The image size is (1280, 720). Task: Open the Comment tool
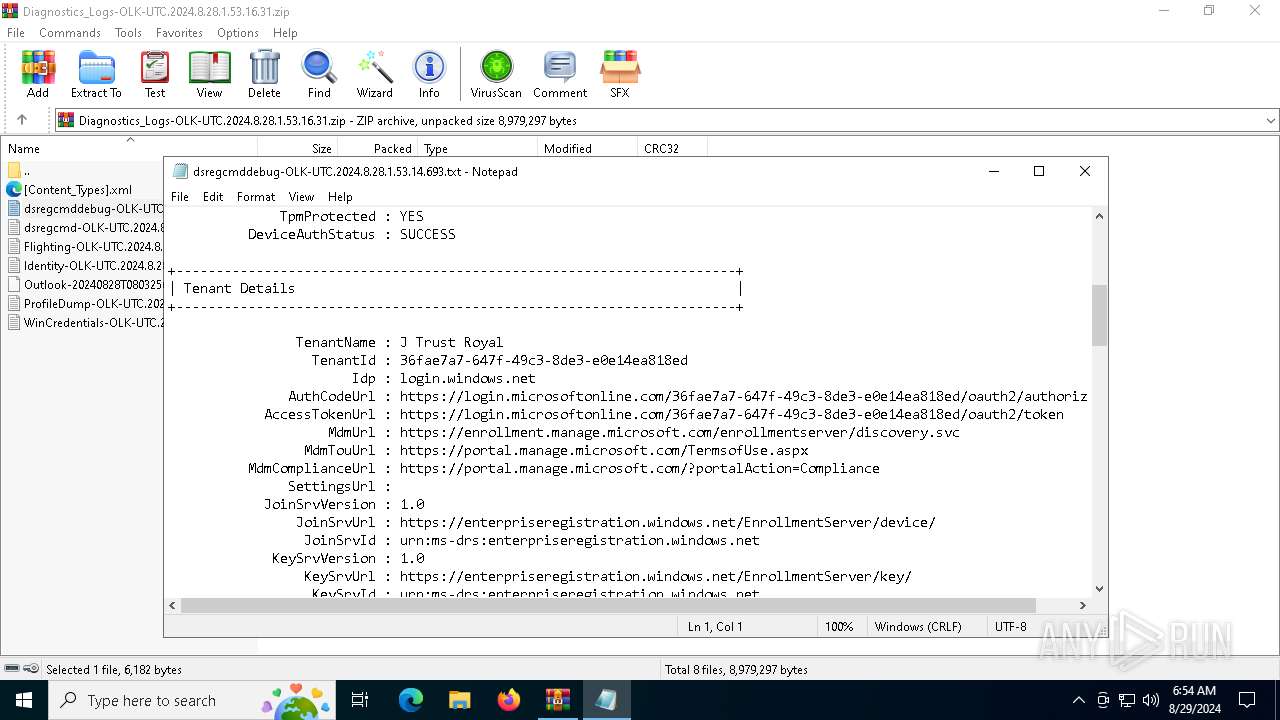pyautogui.click(x=560, y=75)
